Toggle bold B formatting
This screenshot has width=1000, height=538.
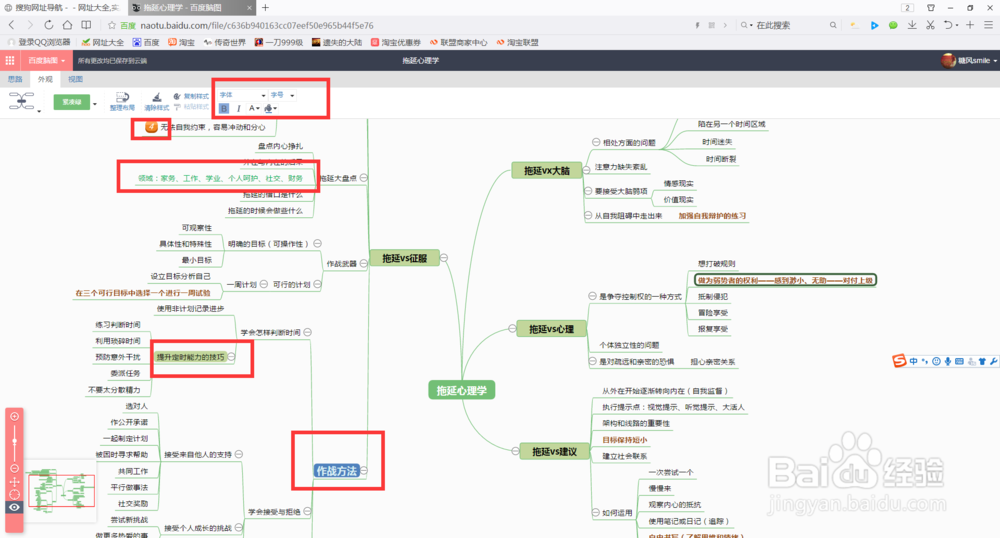click(224, 108)
